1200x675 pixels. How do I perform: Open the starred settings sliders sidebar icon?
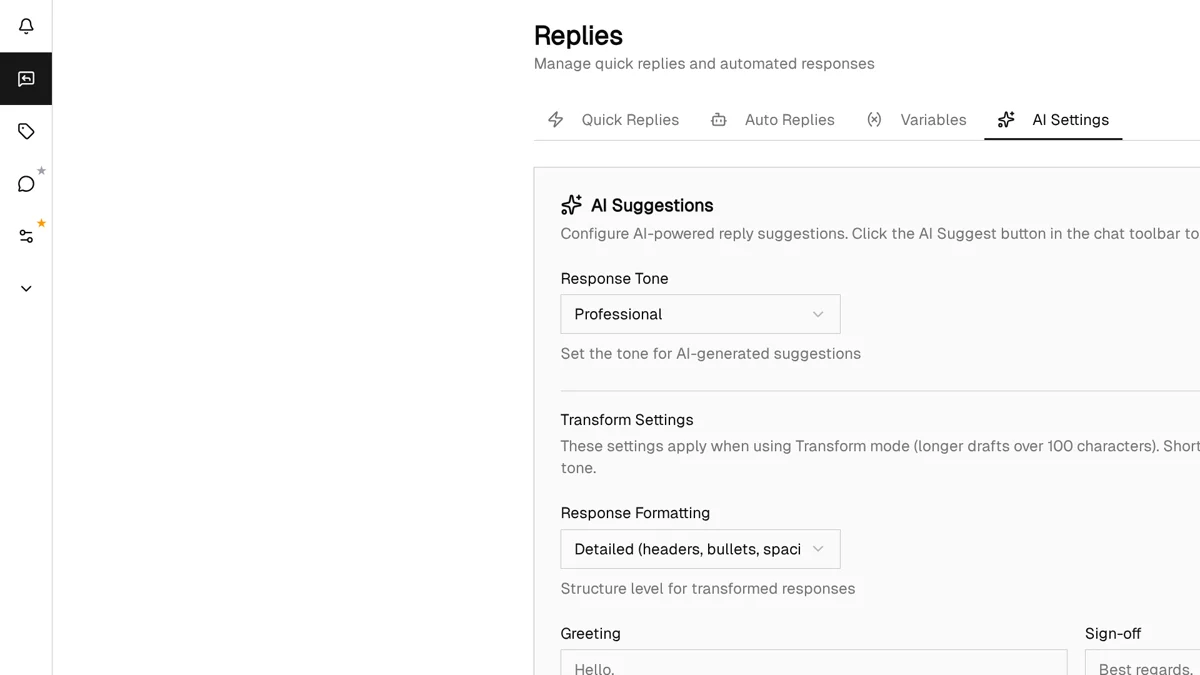point(25,235)
